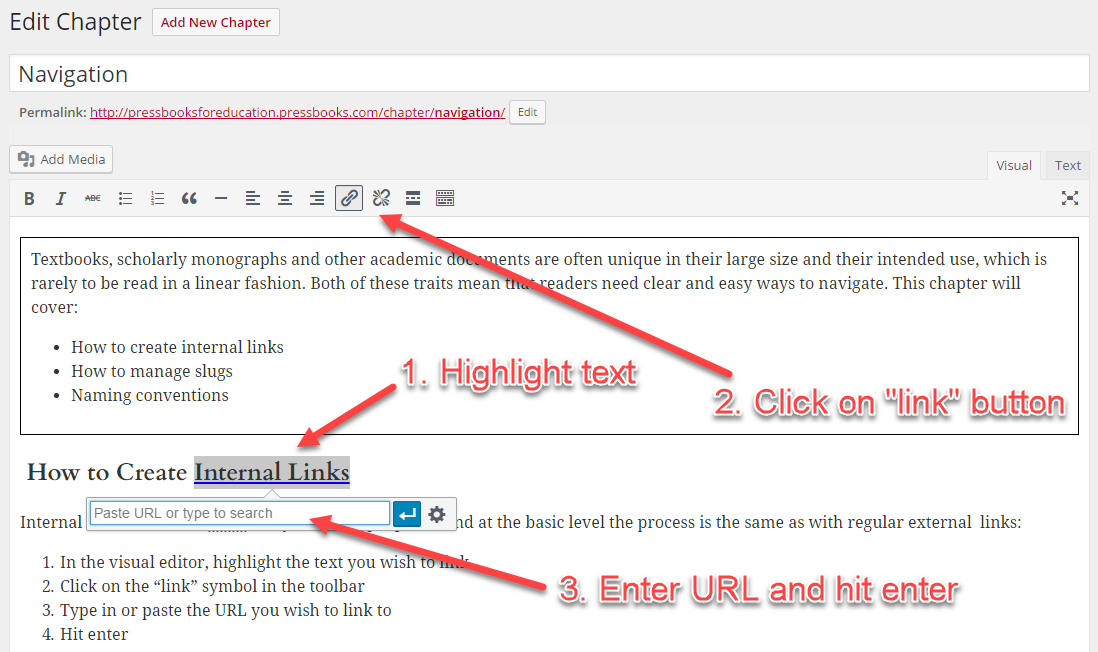Open distraction-free fullscreen mode
Screen dimensions: 1098x652
tap(1069, 198)
